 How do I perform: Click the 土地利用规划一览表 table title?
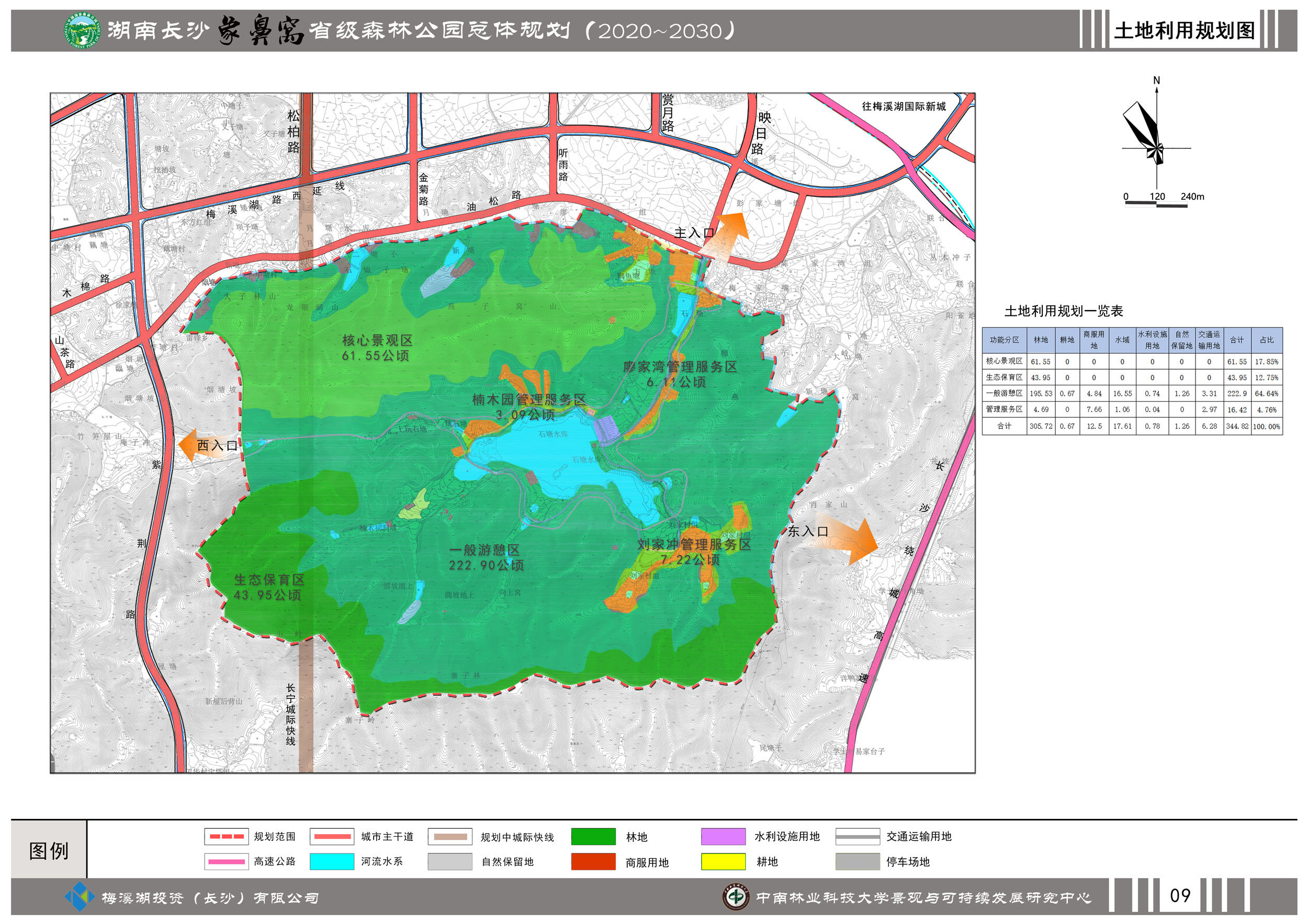[x=1063, y=311]
